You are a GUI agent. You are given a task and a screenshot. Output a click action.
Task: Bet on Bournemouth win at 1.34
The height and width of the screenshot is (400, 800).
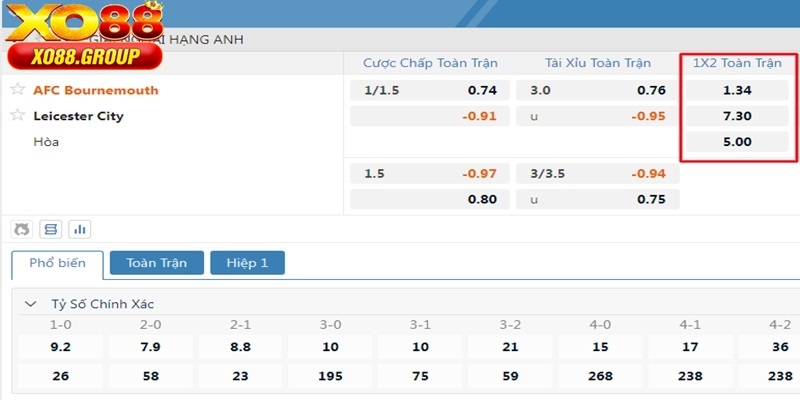pyautogui.click(x=737, y=90)
